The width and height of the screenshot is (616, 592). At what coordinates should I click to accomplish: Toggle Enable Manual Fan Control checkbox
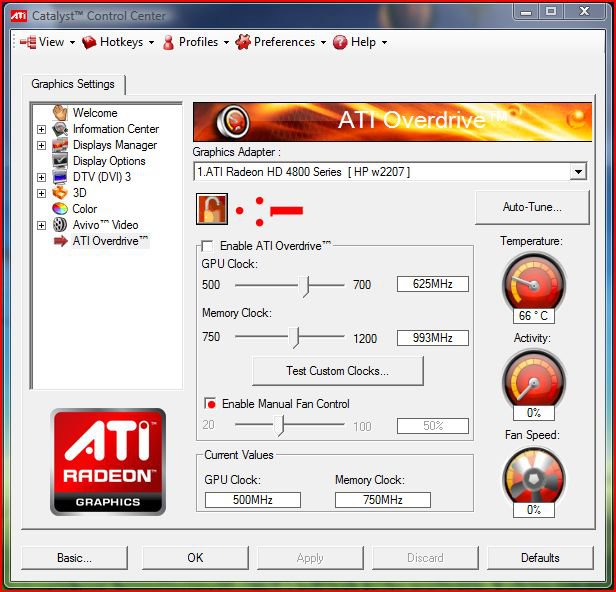click(210, 404)
